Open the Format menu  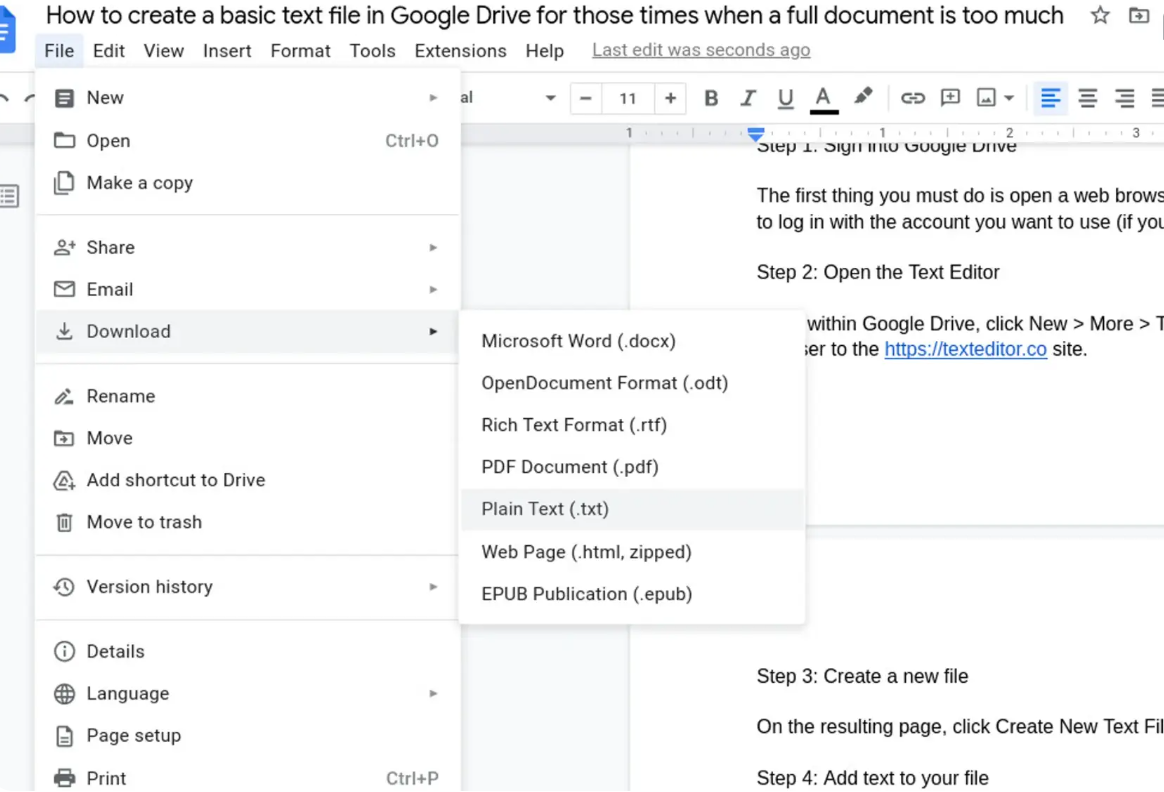tap(301, 50)
